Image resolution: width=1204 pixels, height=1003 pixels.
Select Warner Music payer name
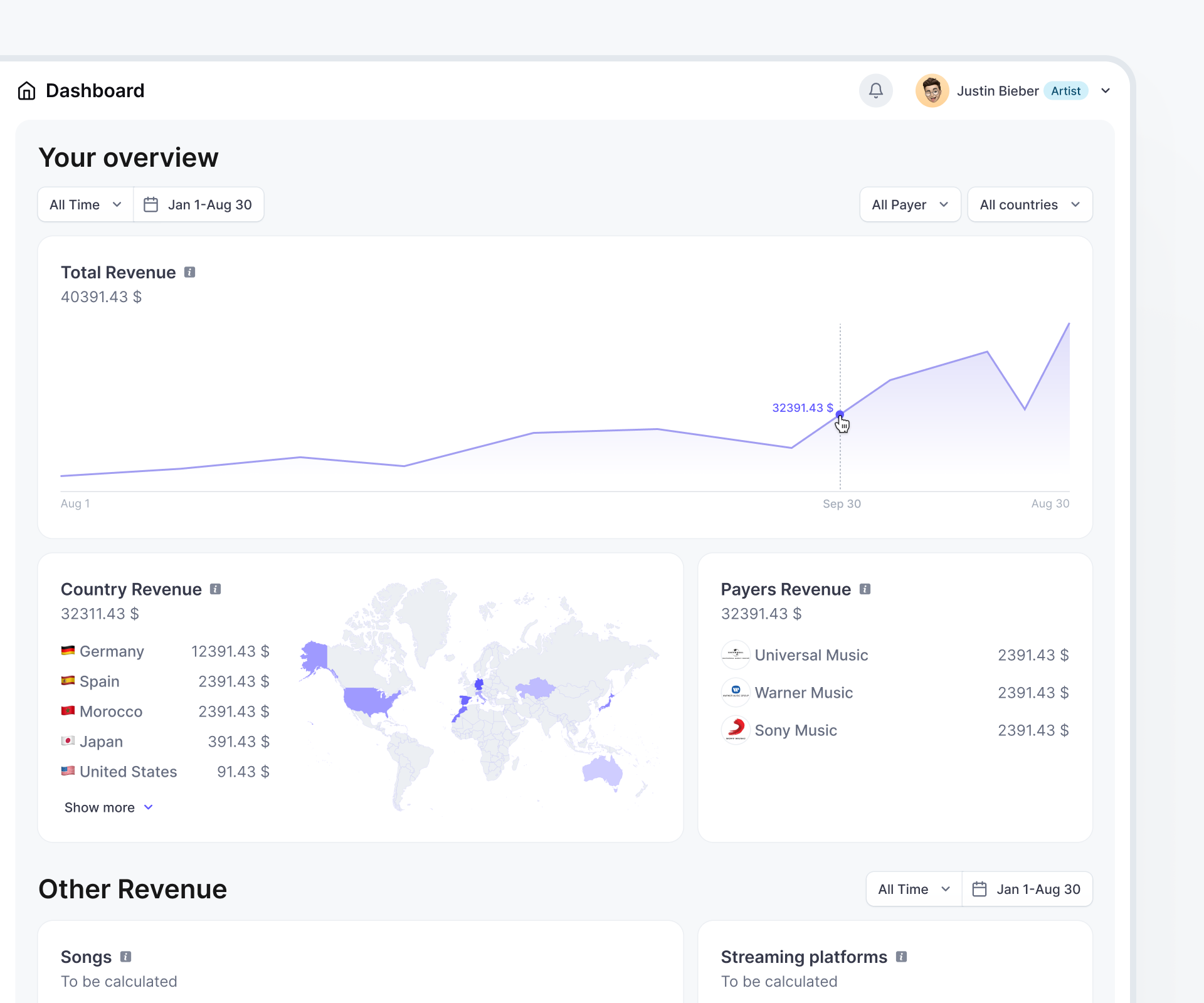804,693
